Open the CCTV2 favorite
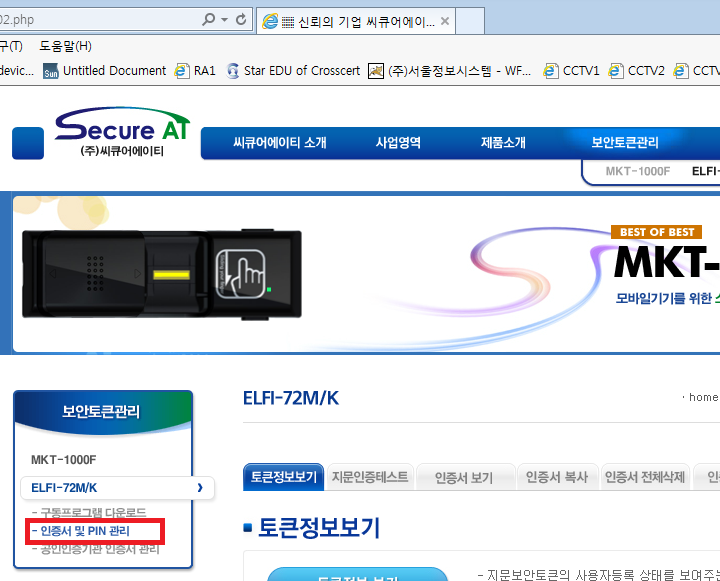The height and width of the screenshot is (581, 720). 636,71
